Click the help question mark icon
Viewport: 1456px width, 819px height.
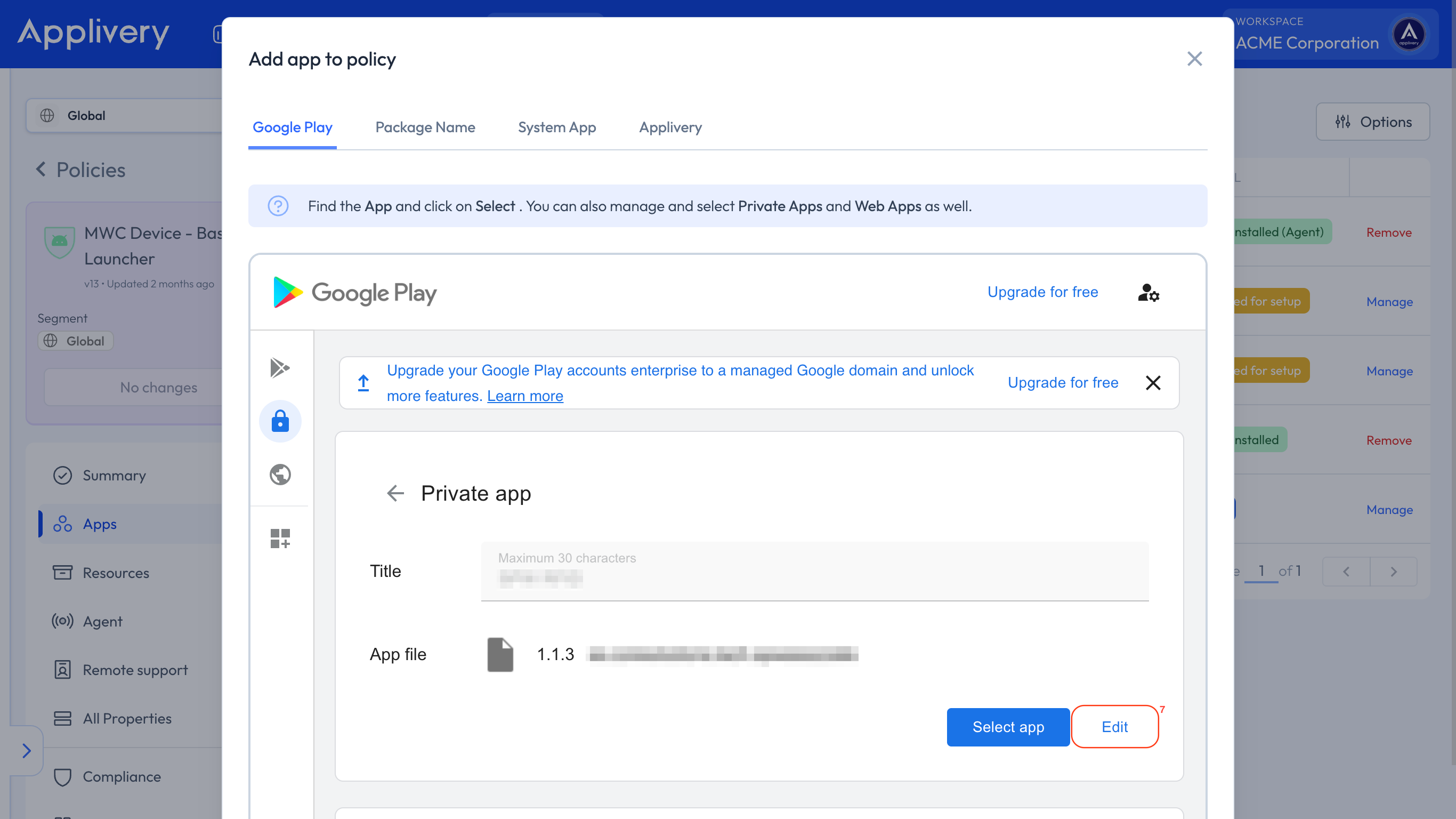point(278,206)
